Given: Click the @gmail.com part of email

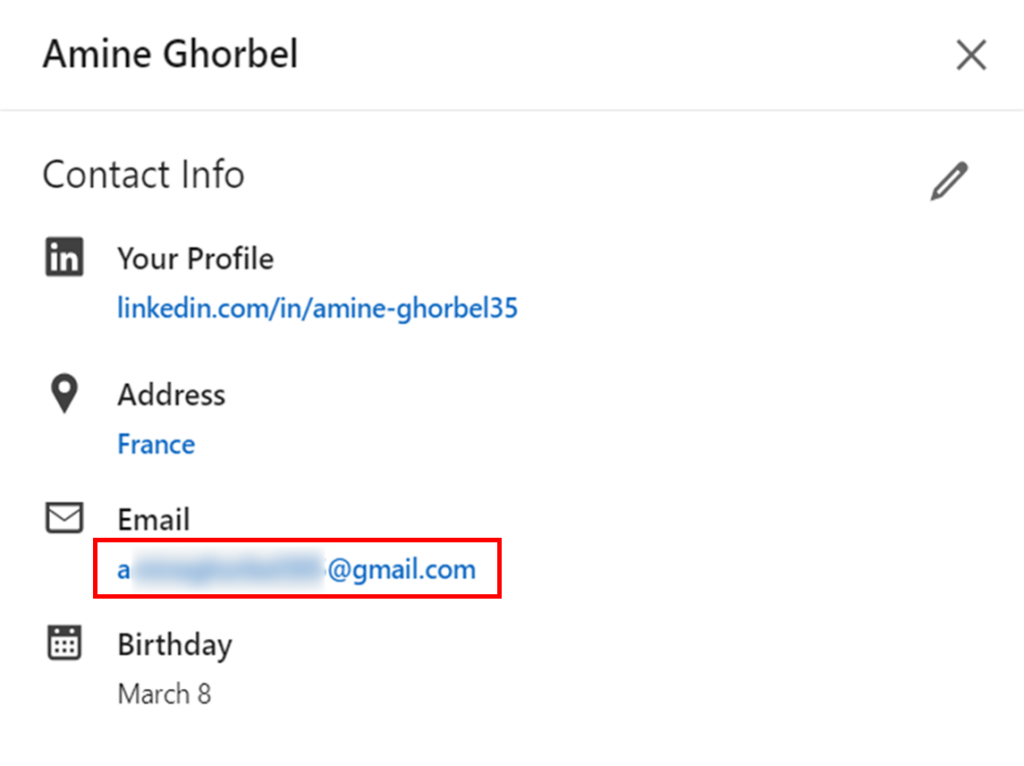Looking at the screenshot, I should 401,570.
